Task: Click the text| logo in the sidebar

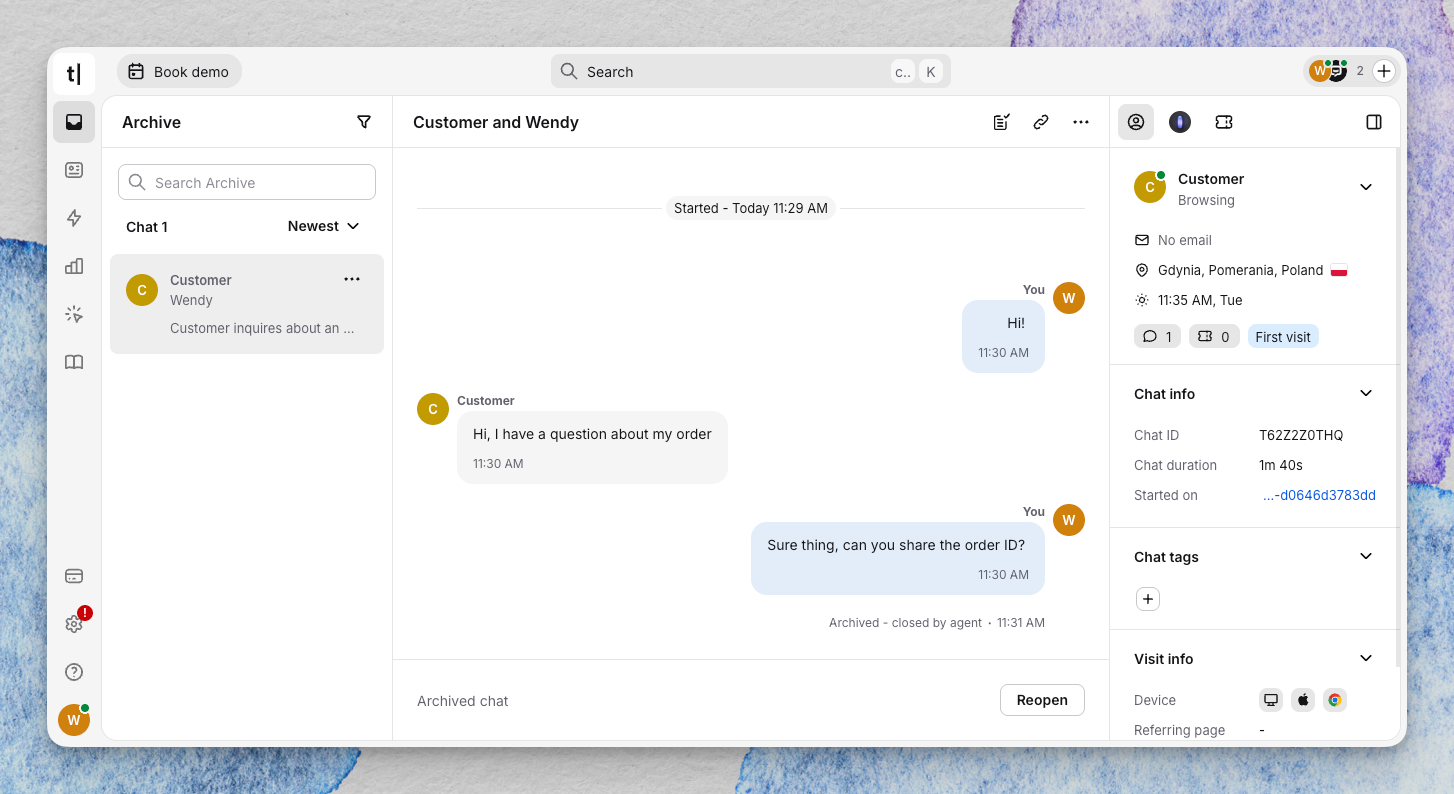Action: pos(74,73)
